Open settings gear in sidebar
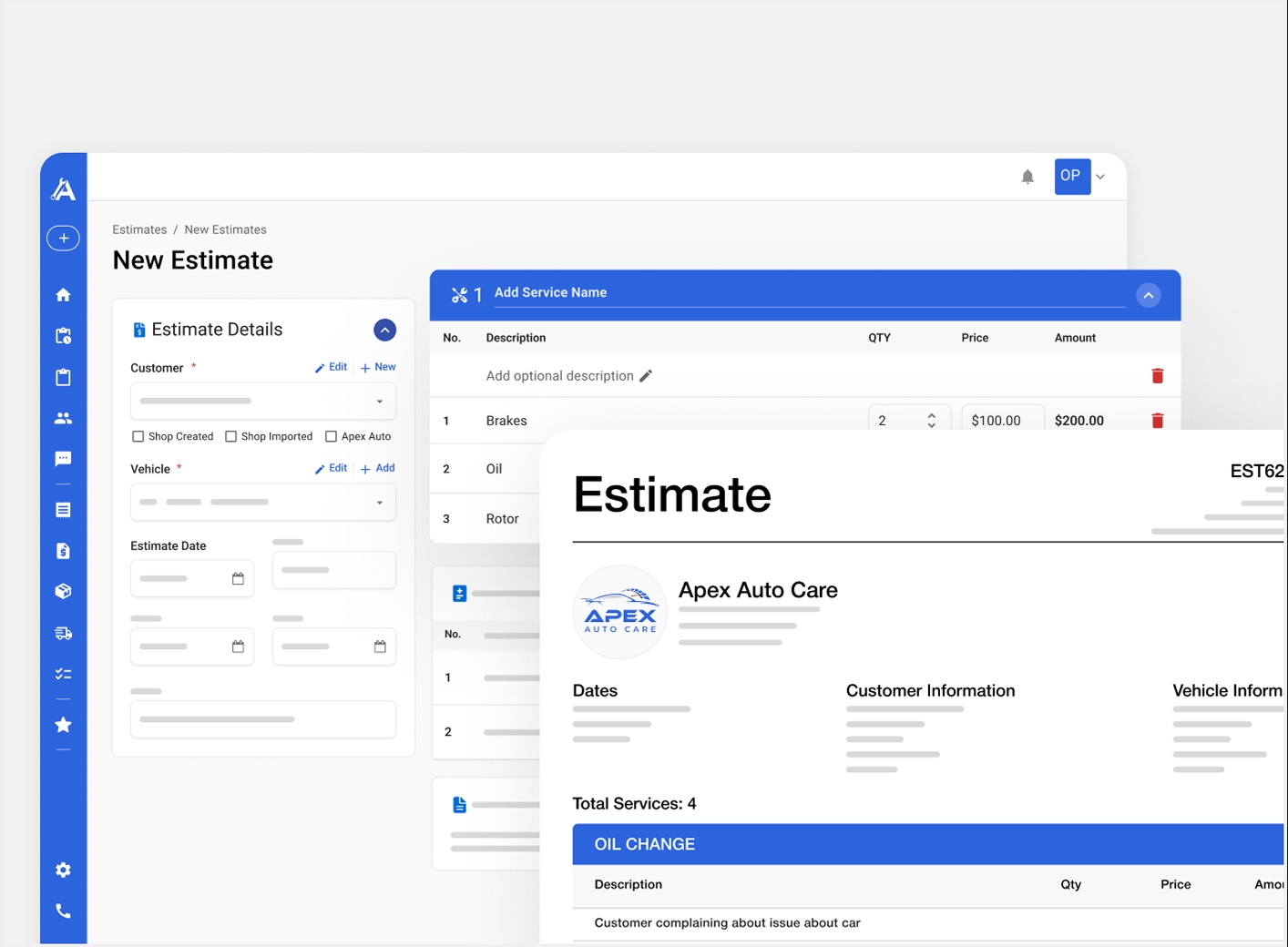 pyautogui.click(x=63, y=870)
